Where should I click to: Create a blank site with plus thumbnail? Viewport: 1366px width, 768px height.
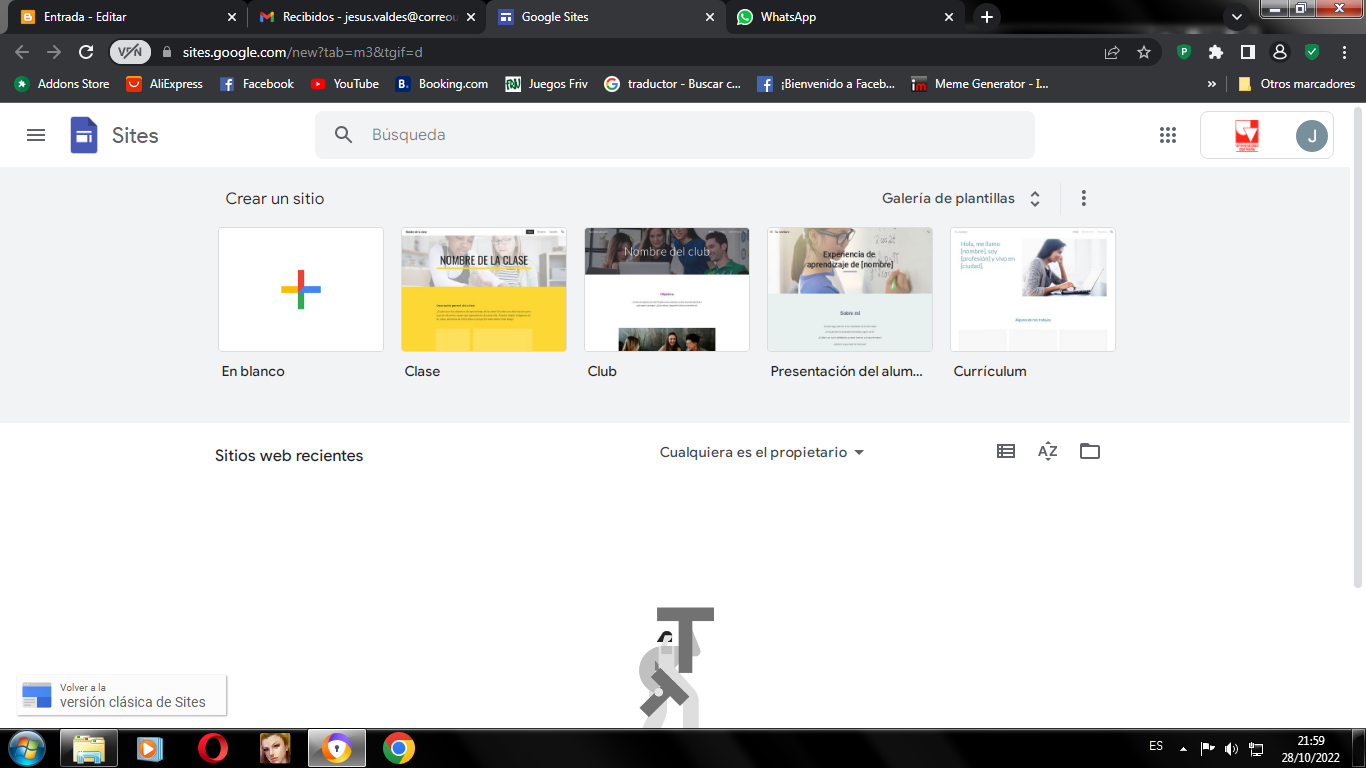pos(301,289)
